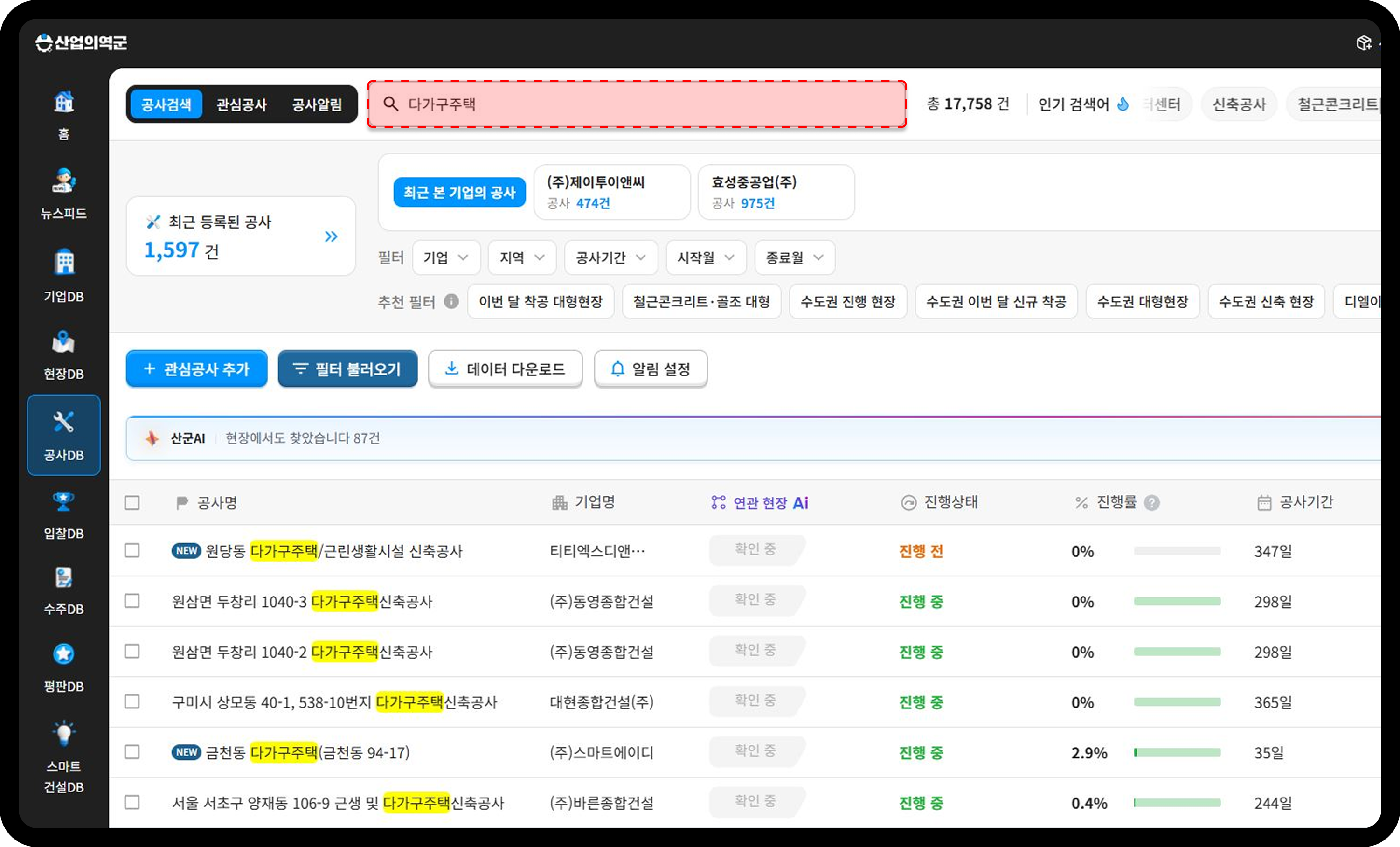Image resolution: width=1400 pixels, height=847 pixels.
Task: Open the 지역 filter dropdown
Action: click(522, 257)
